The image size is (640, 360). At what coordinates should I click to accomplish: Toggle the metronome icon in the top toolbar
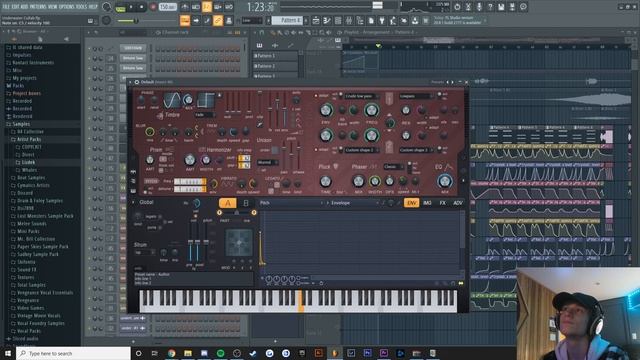[185, 7]
